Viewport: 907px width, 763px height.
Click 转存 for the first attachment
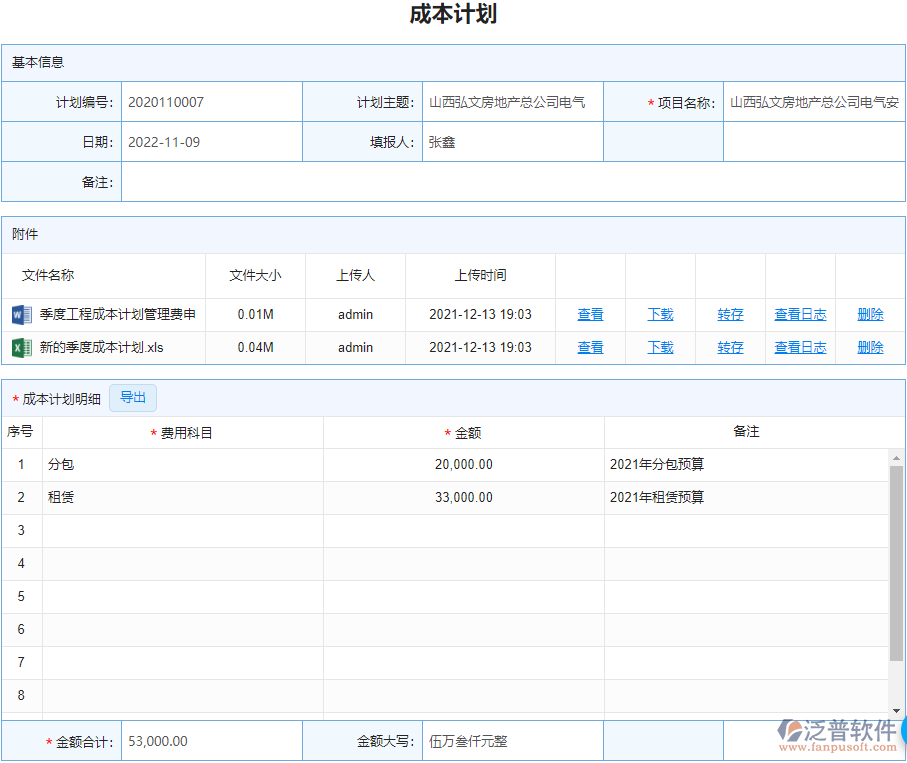(x=729, y=314)
